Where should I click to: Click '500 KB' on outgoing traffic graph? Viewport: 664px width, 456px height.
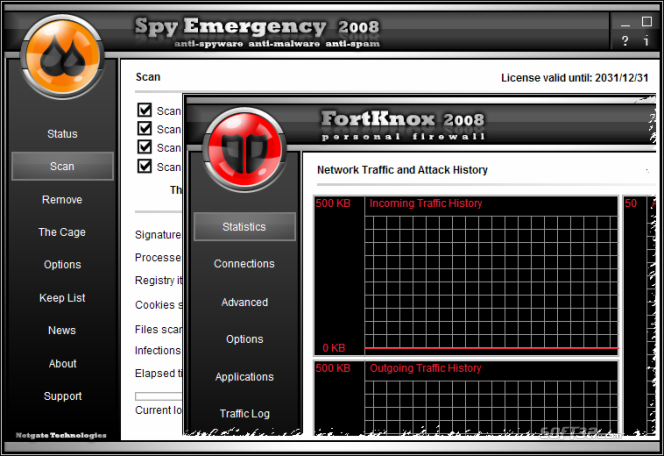click(333, 368)
